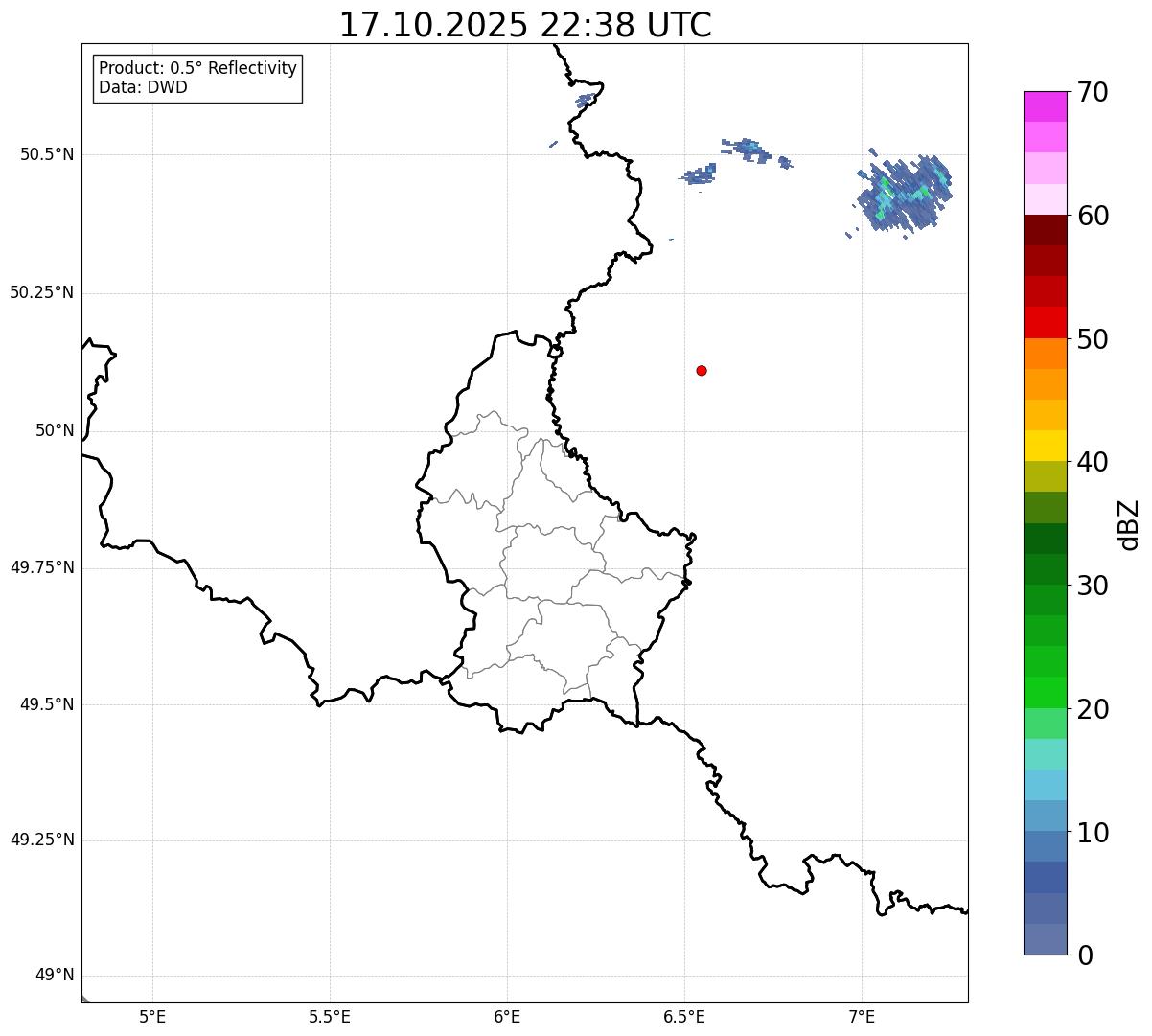Click the 6°E longitude label
Viewport: 1152px width, 1036px height.
(x=507, y=1016)
